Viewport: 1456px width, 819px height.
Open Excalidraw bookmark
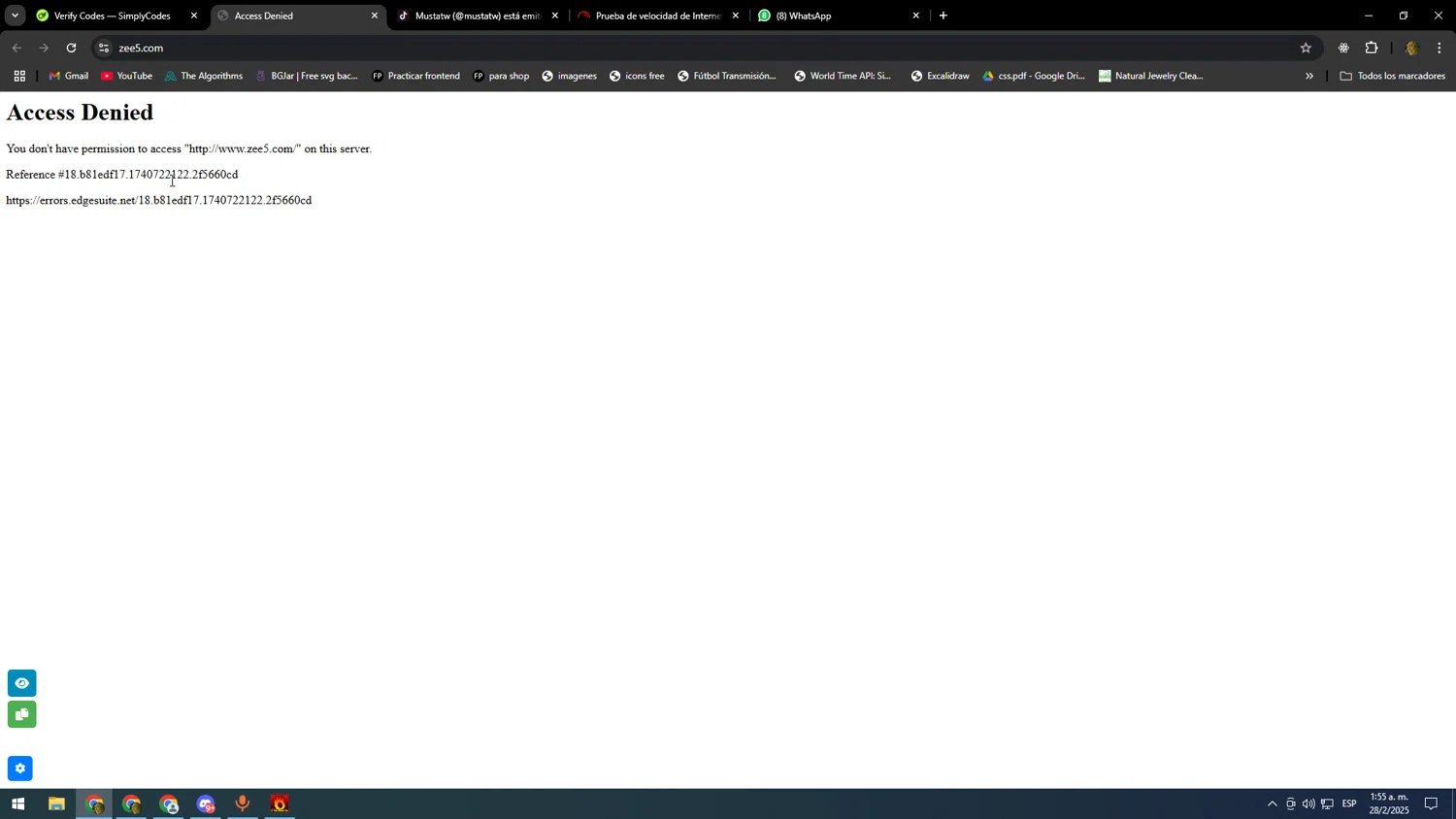(940, 76)
